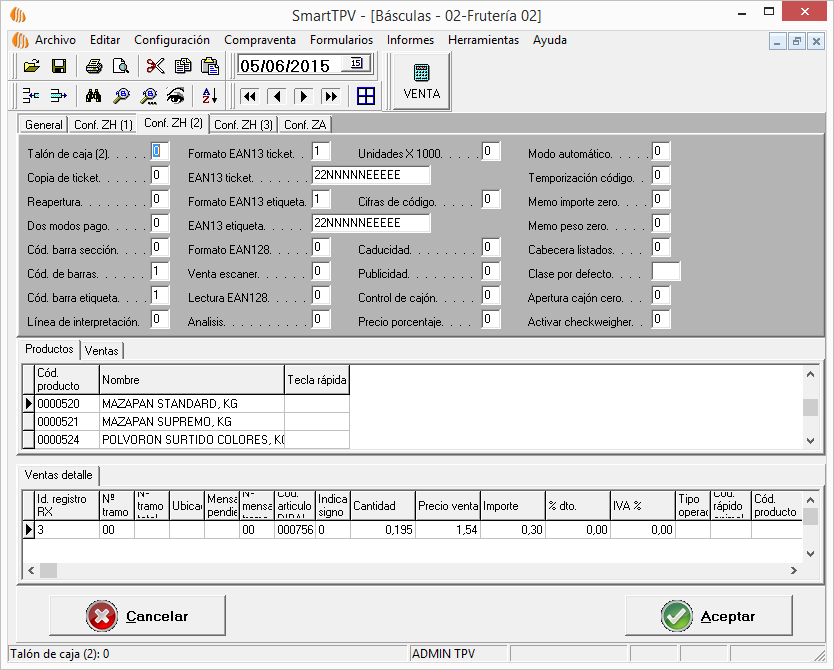Click the Activar checkweigher field
This screenshot has width=834, height=670.
[661, 319]
